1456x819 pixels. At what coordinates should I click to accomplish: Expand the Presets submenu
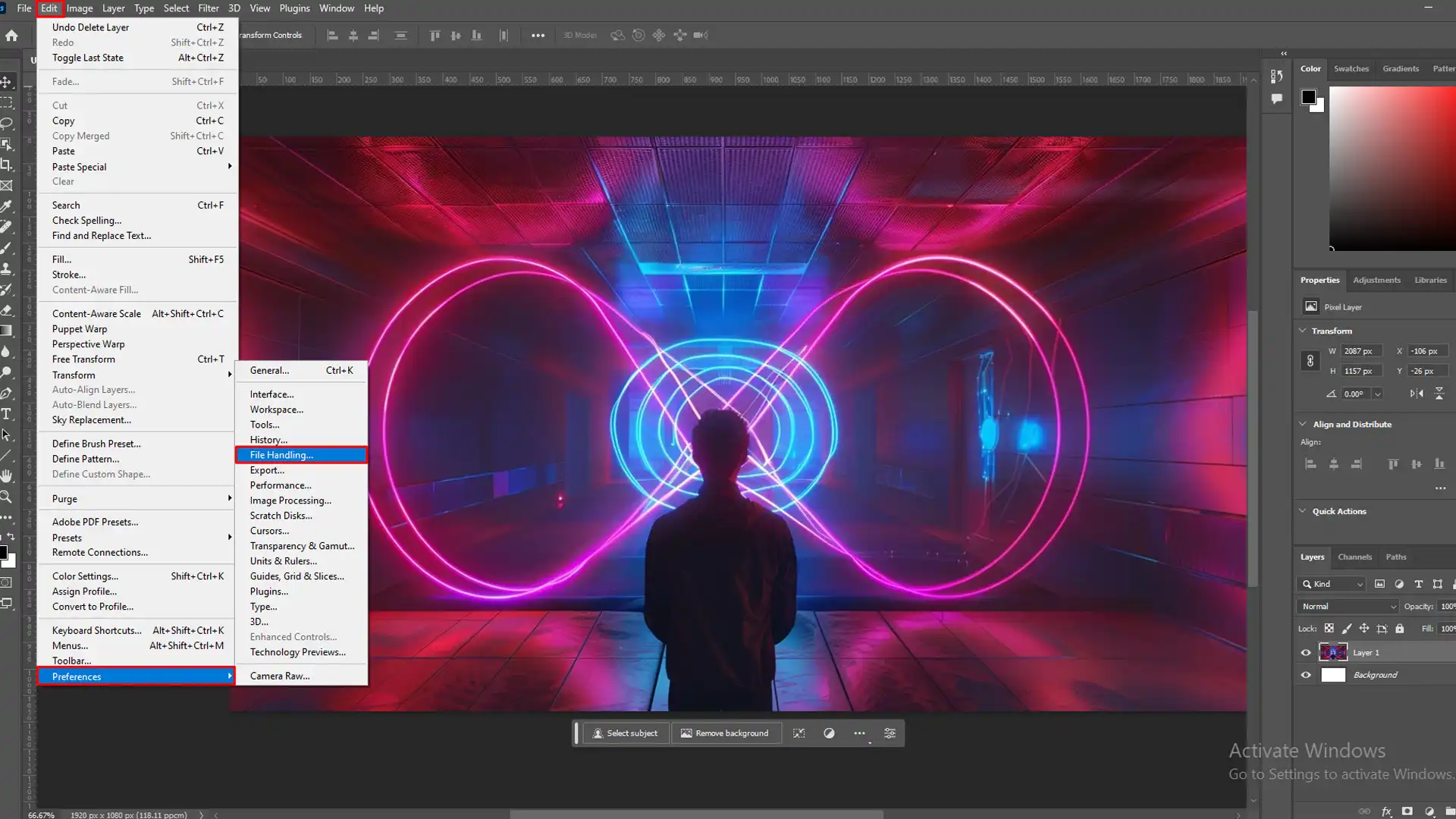(x=137, y=538)
